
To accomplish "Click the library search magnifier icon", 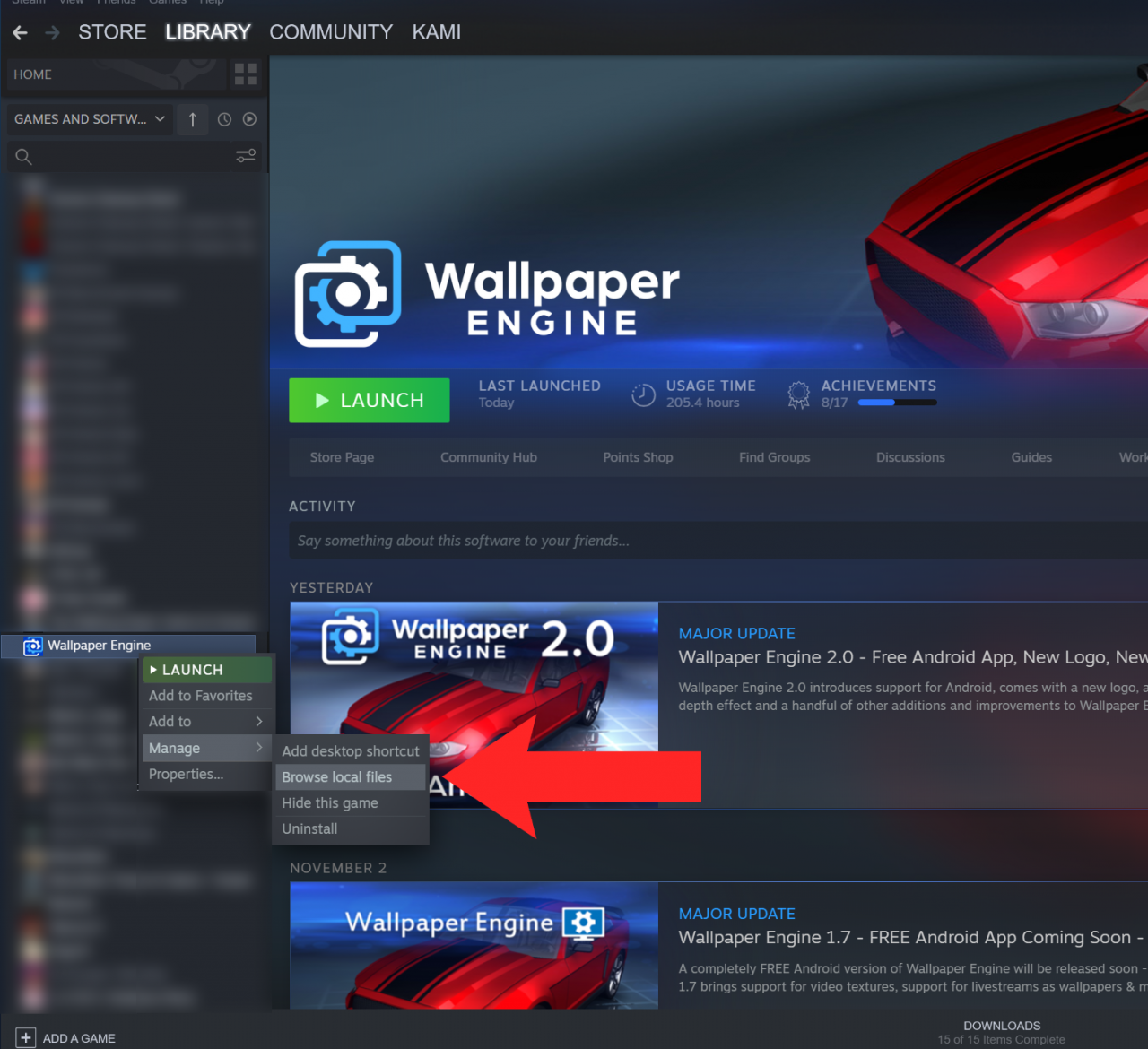I will pyautogui.click(x=24, y=157).
